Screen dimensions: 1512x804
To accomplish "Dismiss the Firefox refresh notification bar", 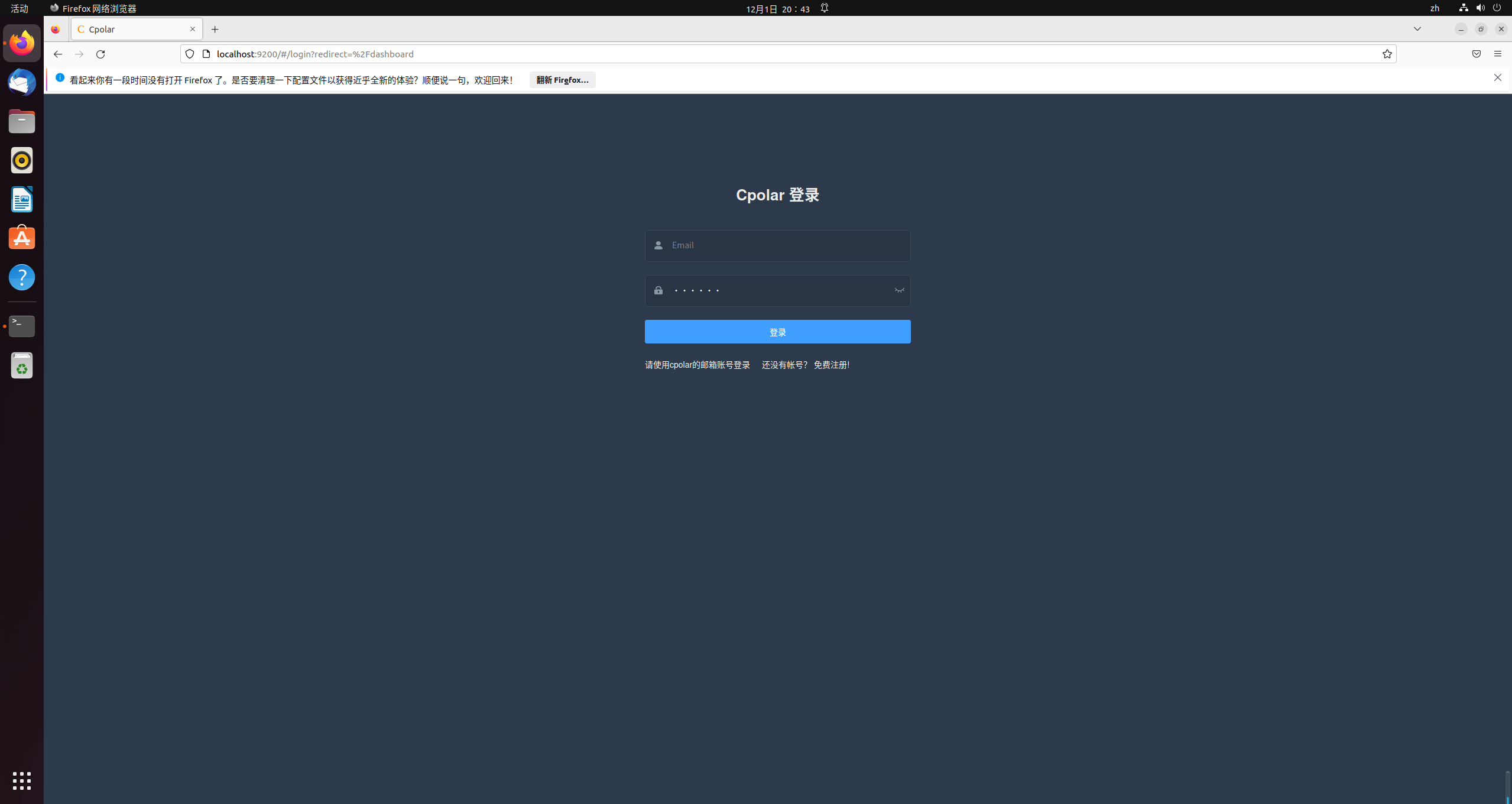I will (1497, 77).
